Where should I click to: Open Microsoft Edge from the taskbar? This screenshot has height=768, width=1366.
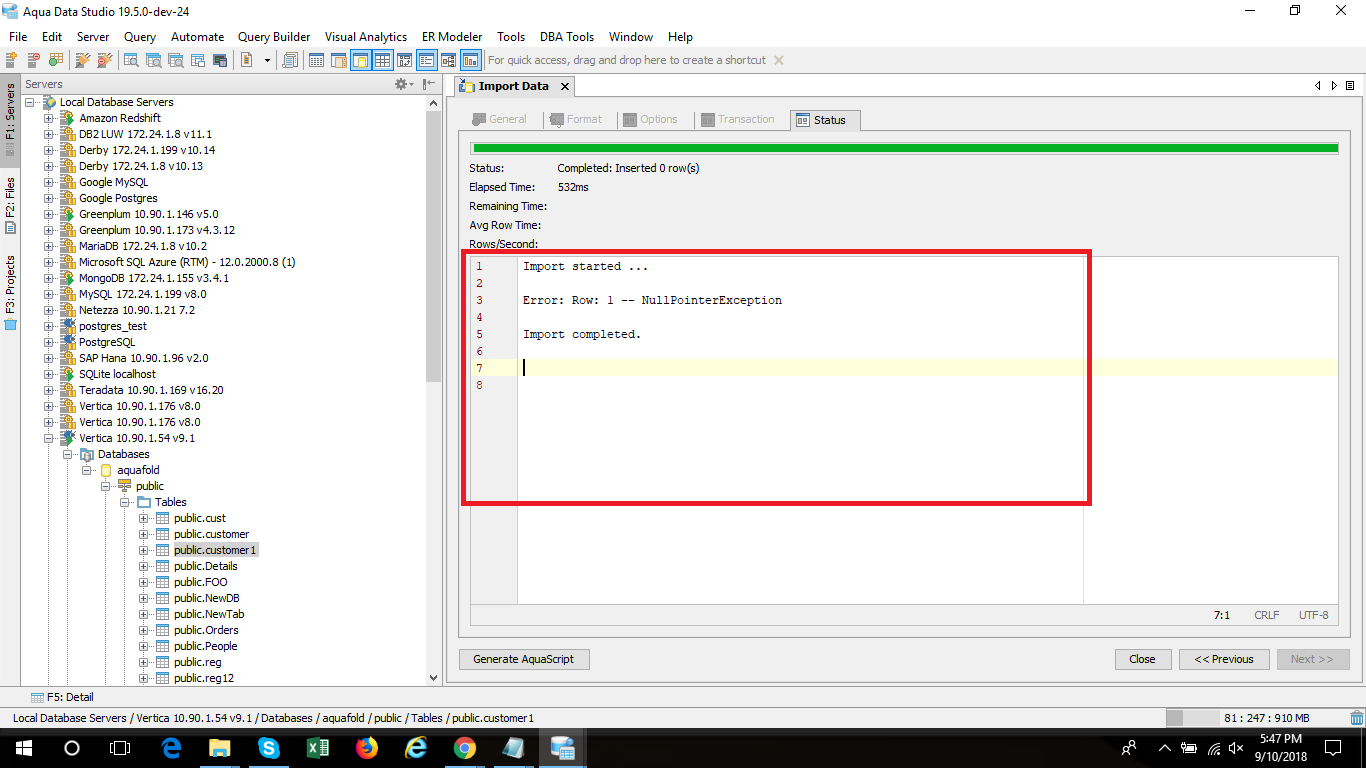tap(171, 747)
